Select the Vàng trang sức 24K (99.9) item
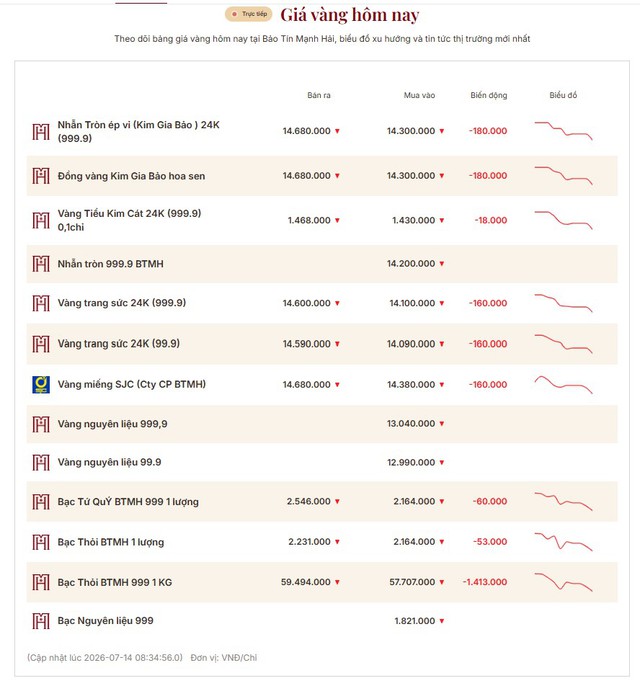The image size is (640, 686). 322,344
